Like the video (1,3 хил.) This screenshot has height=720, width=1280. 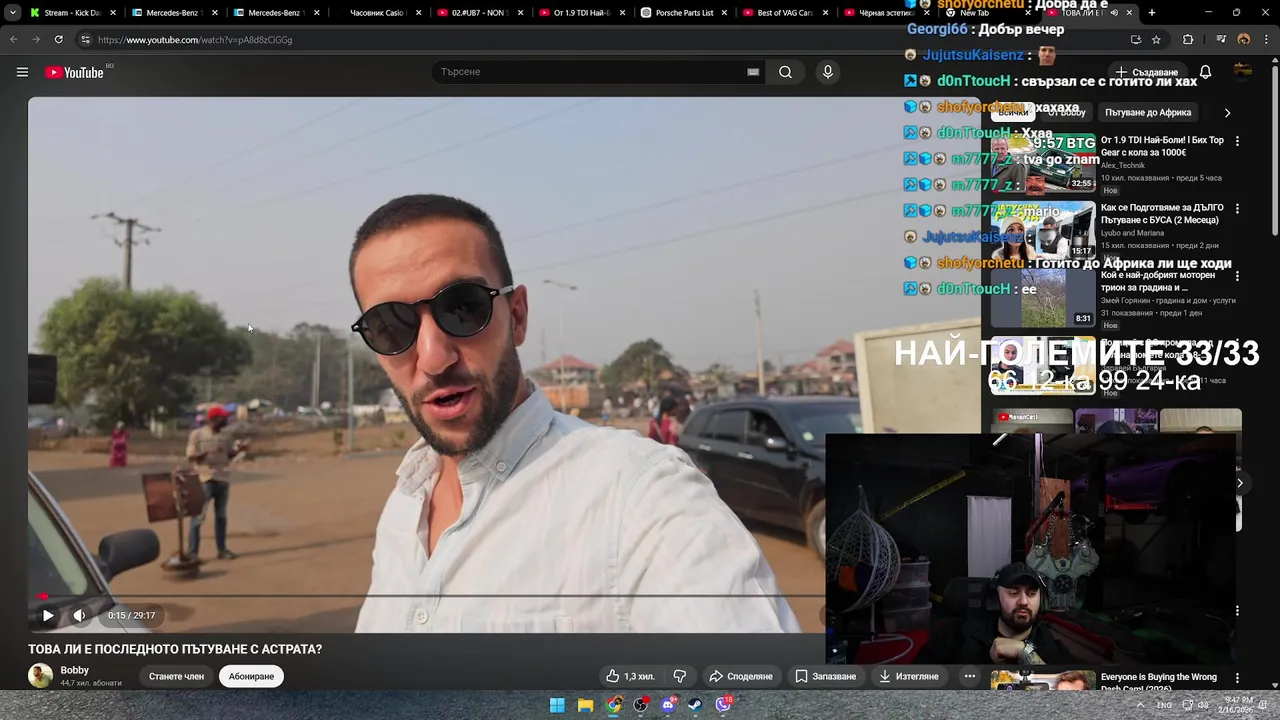pos(630,676)
